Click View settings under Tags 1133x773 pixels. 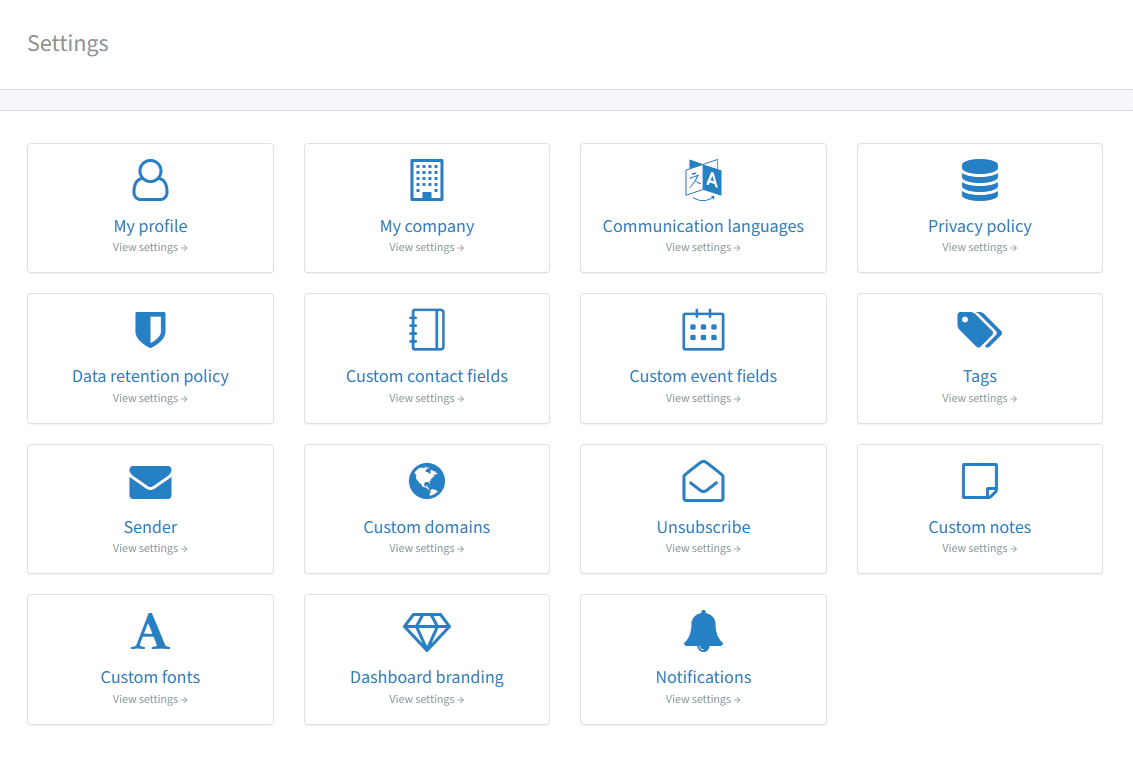980,398
